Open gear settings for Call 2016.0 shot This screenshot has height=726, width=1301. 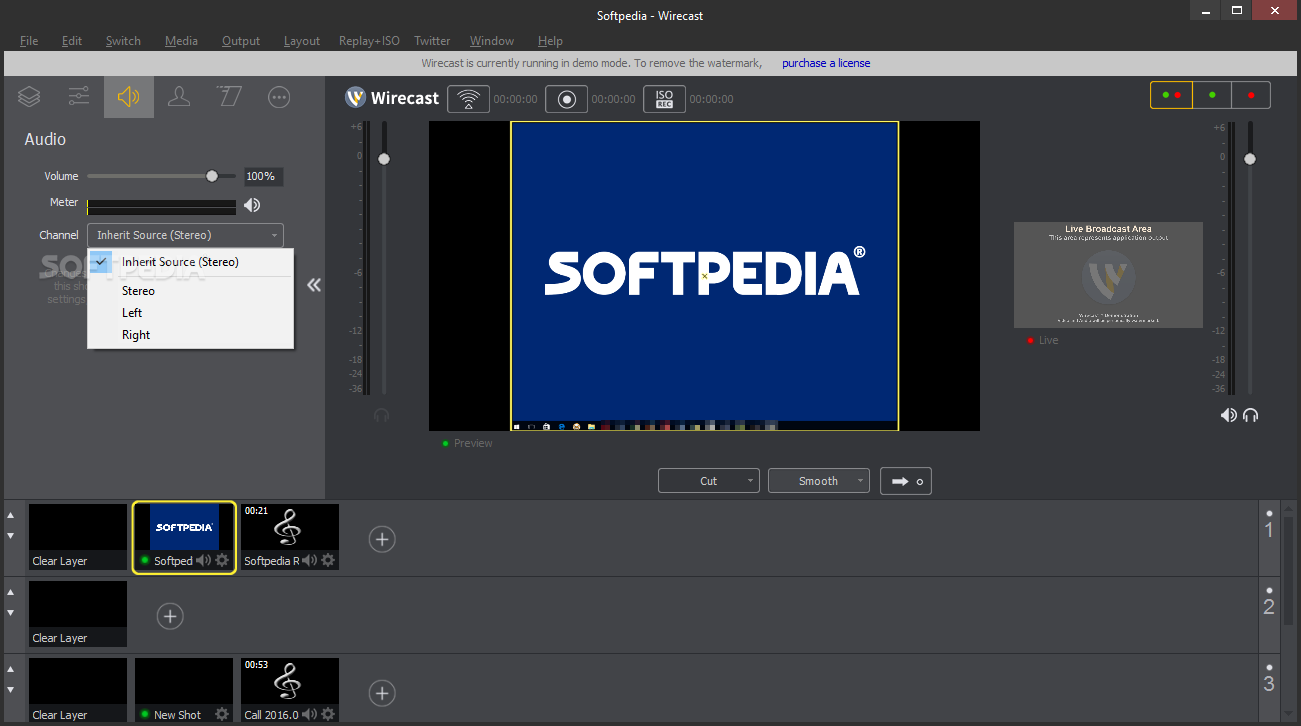click(x=328, y=715)
